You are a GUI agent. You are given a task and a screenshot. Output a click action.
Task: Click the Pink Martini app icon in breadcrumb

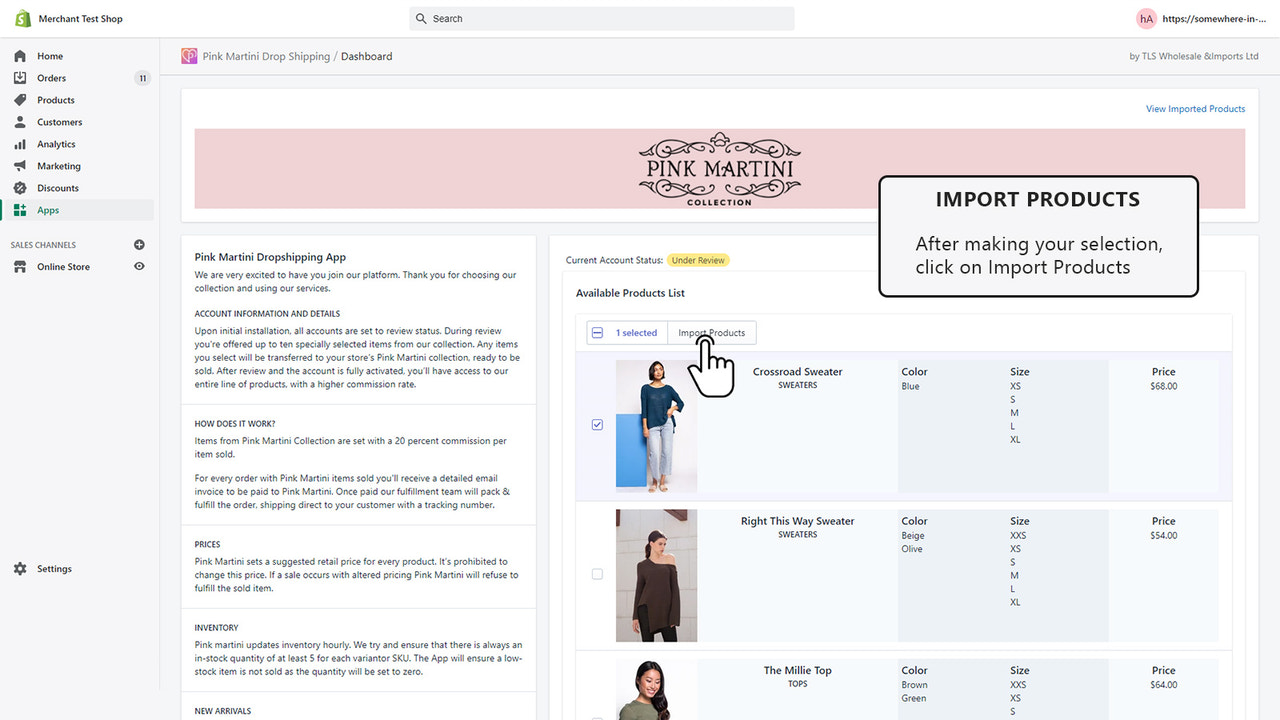(x=189, y=56)
